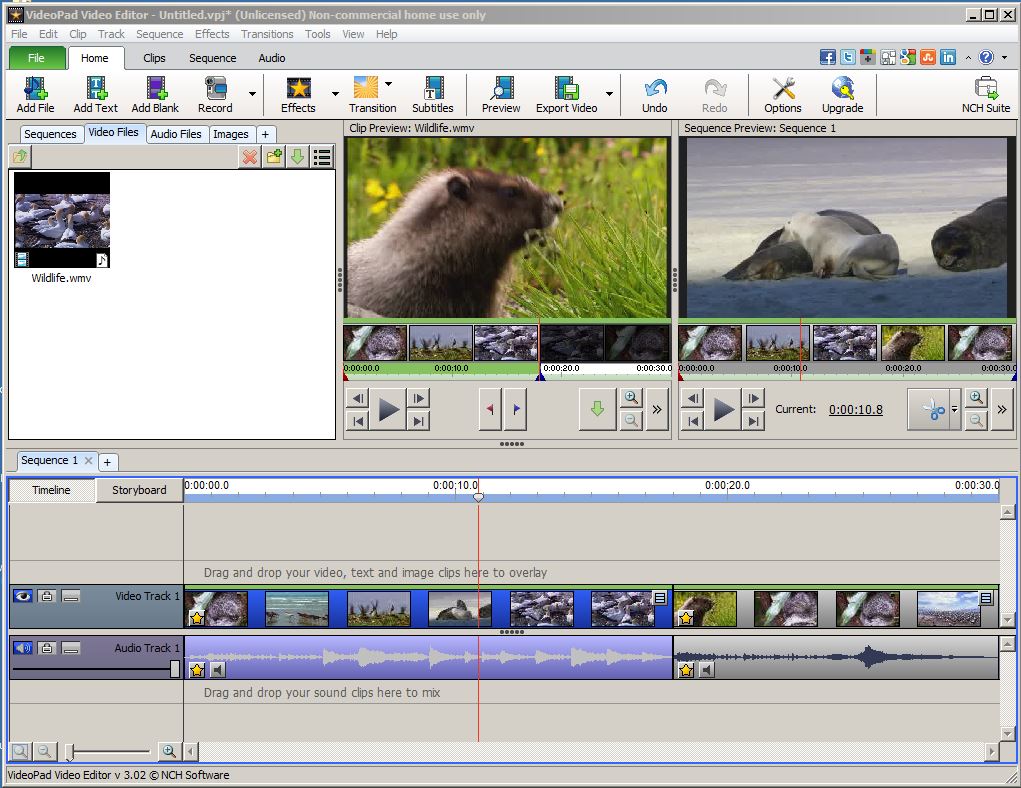Set the out point with the blue flag

516,409
